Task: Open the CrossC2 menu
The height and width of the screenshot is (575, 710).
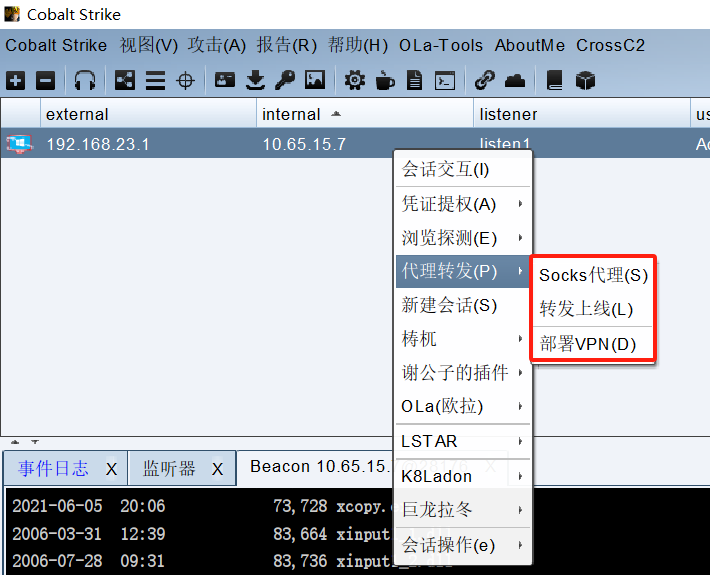Action: coord(610,45)
